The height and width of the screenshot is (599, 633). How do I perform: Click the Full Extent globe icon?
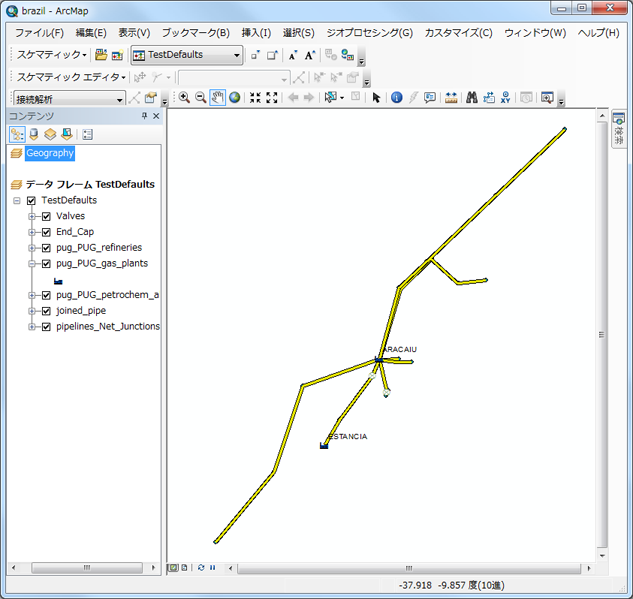tap(234, 98)
